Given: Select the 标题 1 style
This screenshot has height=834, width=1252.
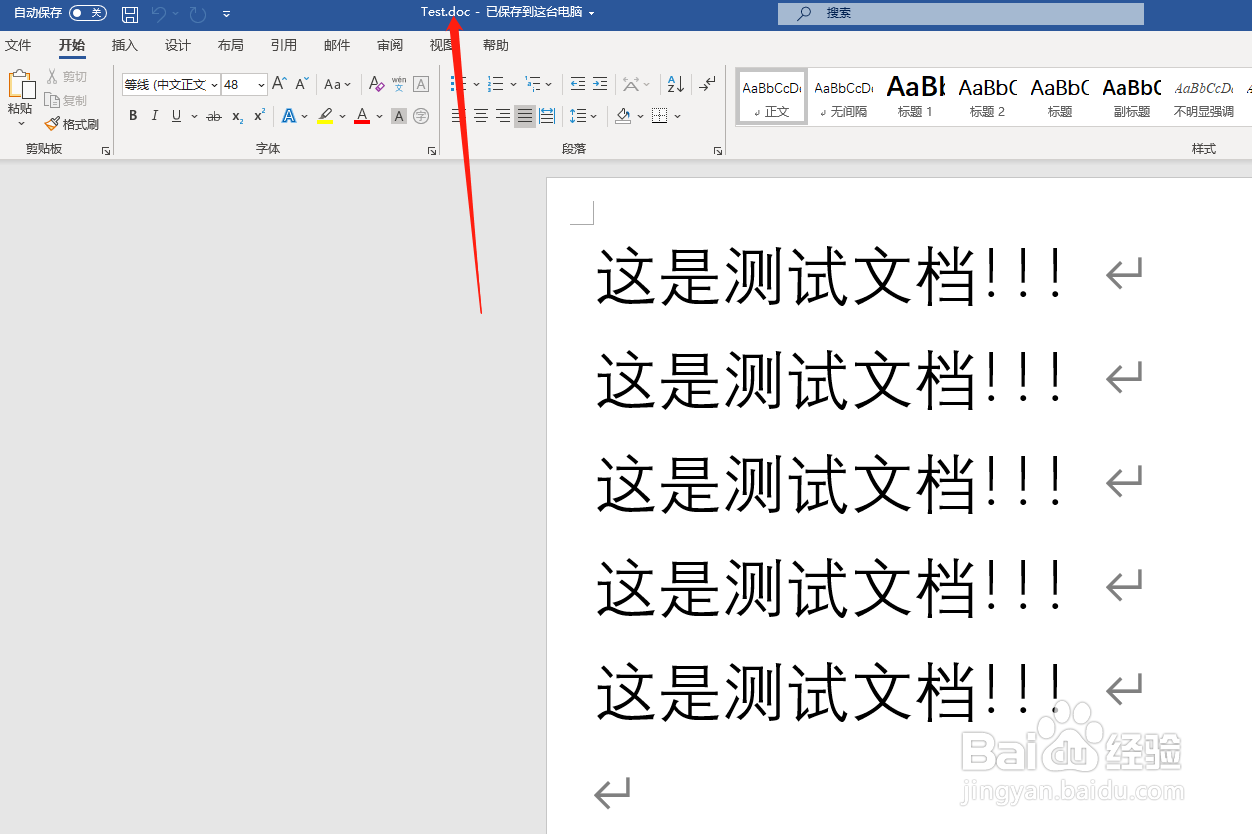Looking at the screenshot, I should [914, 95].
